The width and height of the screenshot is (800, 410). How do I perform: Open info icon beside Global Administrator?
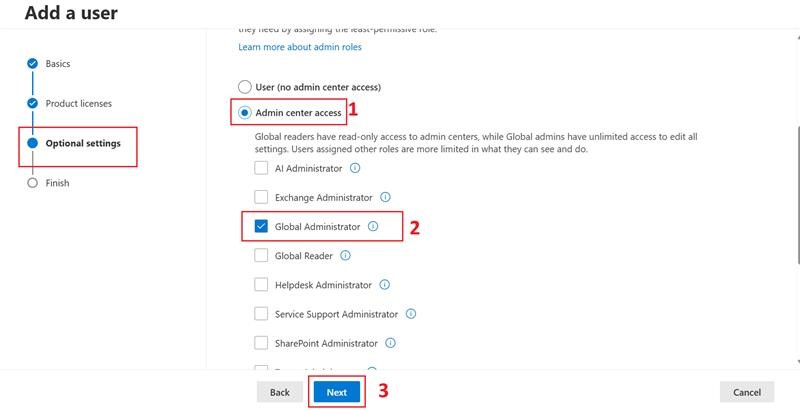click(x=373, y=226)
